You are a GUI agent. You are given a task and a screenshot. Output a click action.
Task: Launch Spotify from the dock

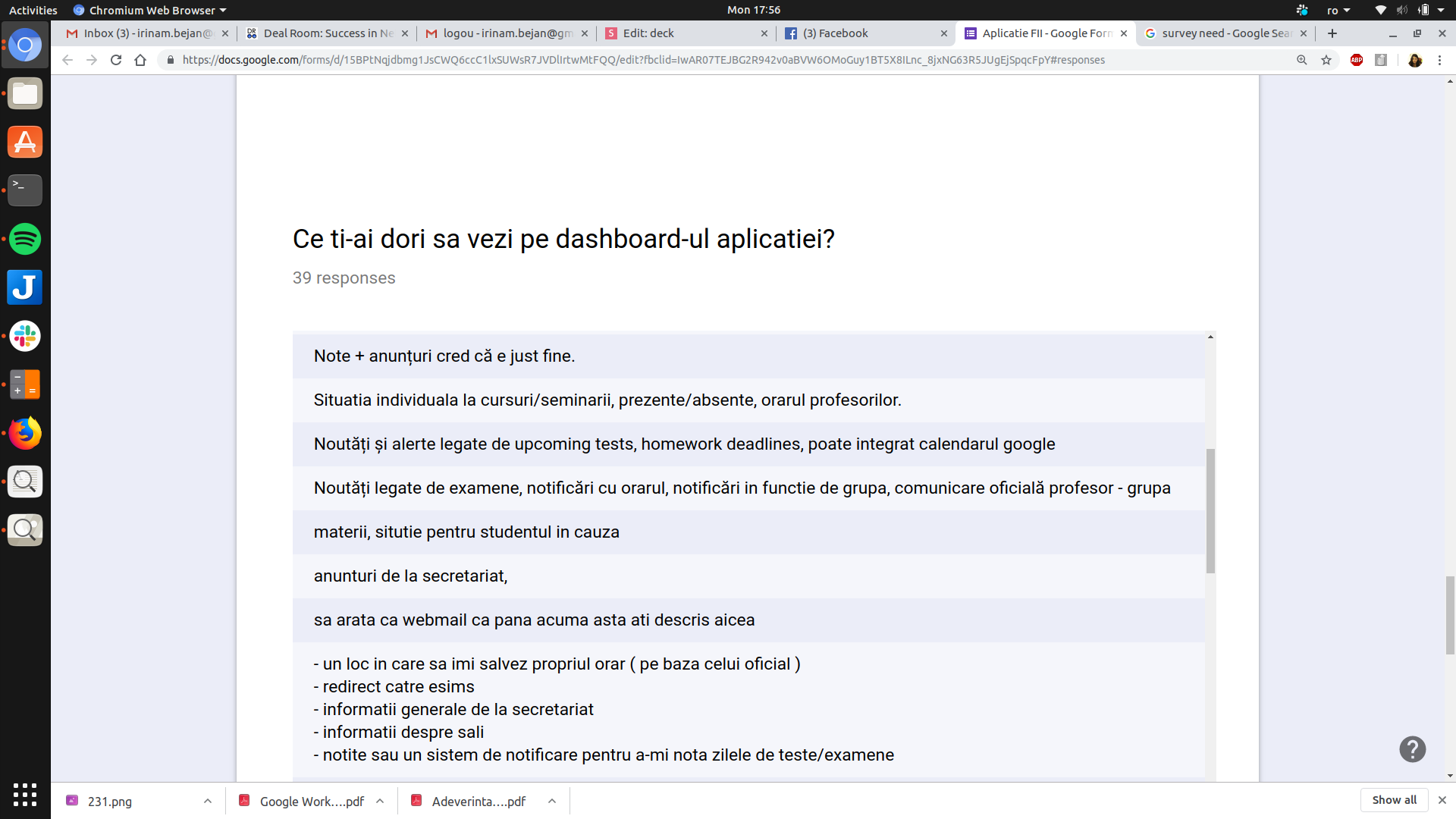coord(25,239)
